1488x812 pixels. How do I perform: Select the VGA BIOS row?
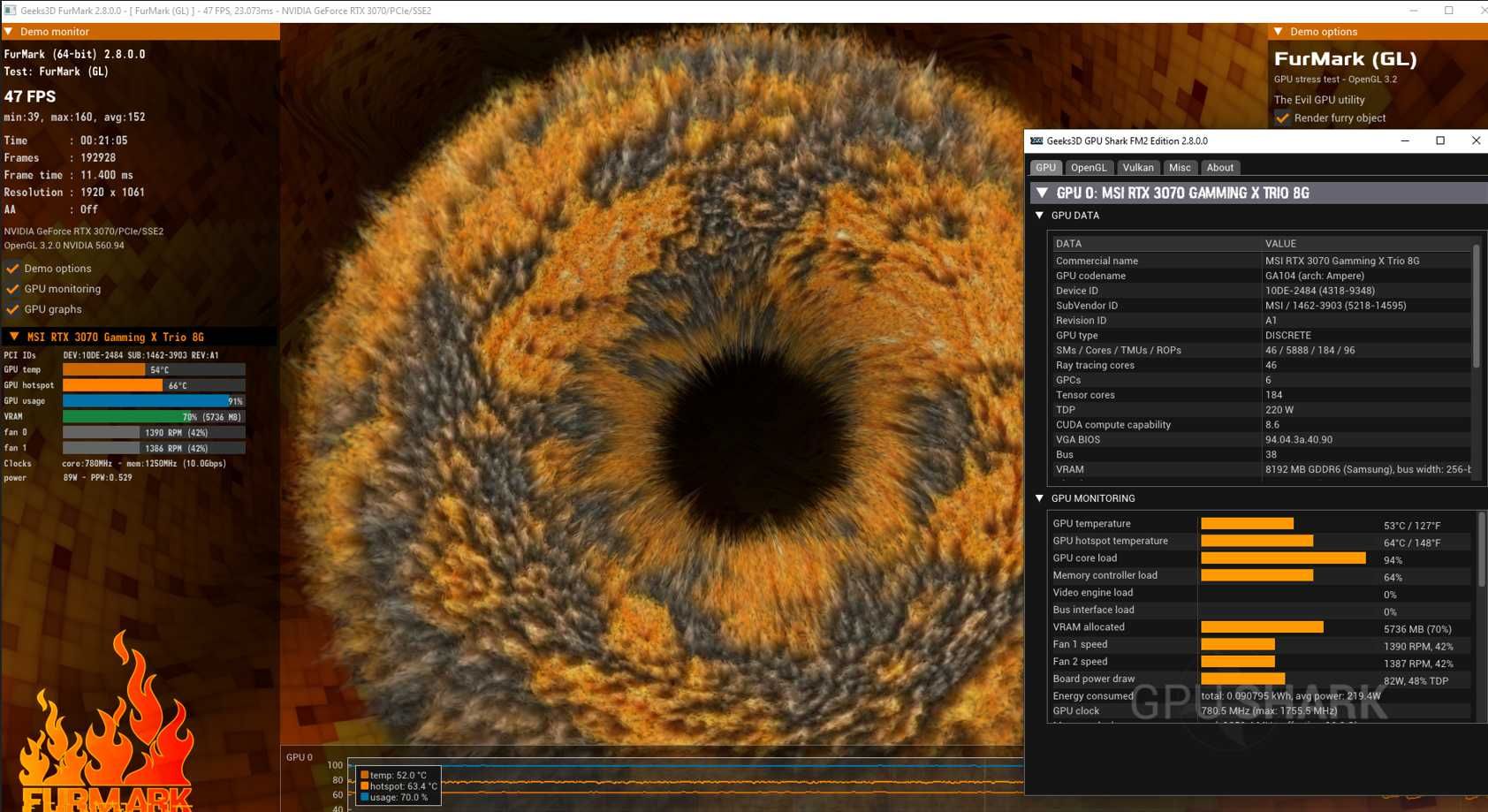(1261, 440)
